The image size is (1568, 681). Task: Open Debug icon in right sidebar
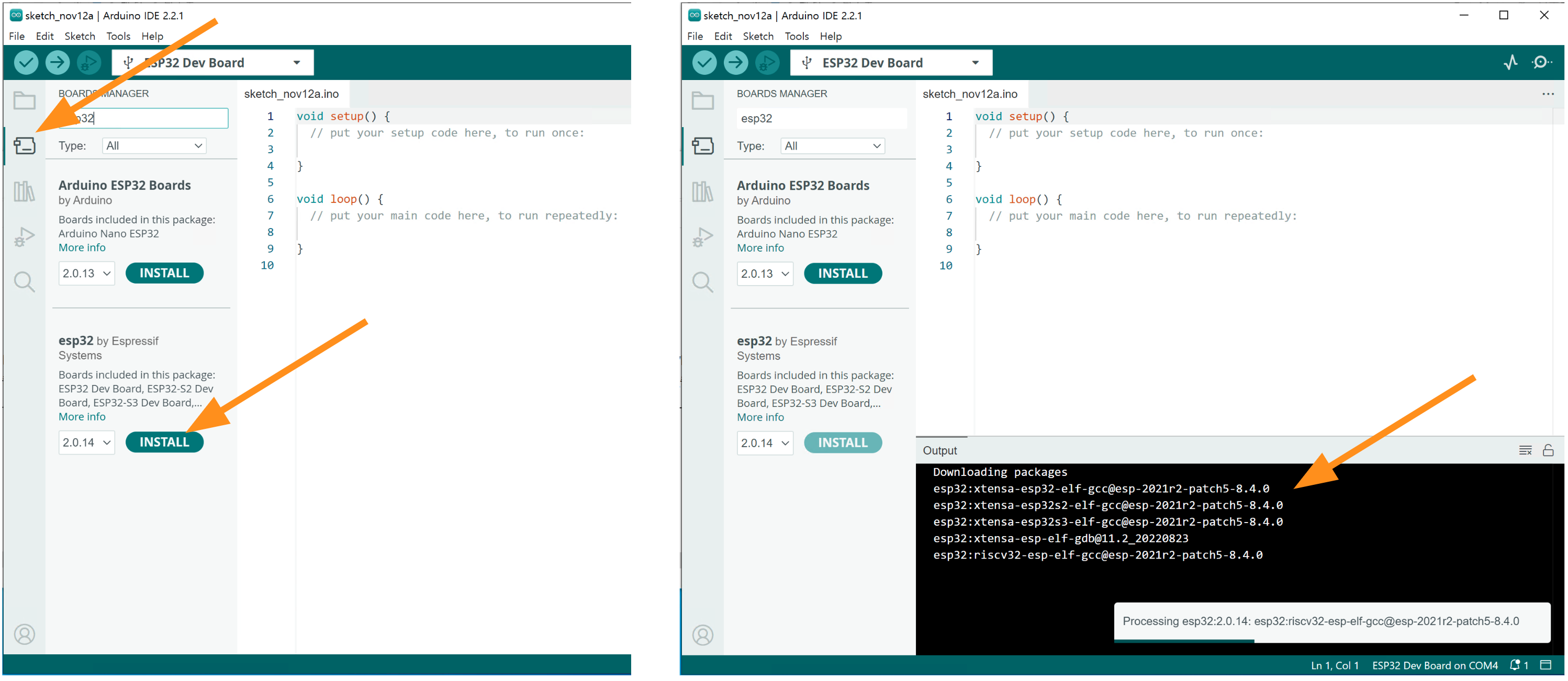[702, 237]
